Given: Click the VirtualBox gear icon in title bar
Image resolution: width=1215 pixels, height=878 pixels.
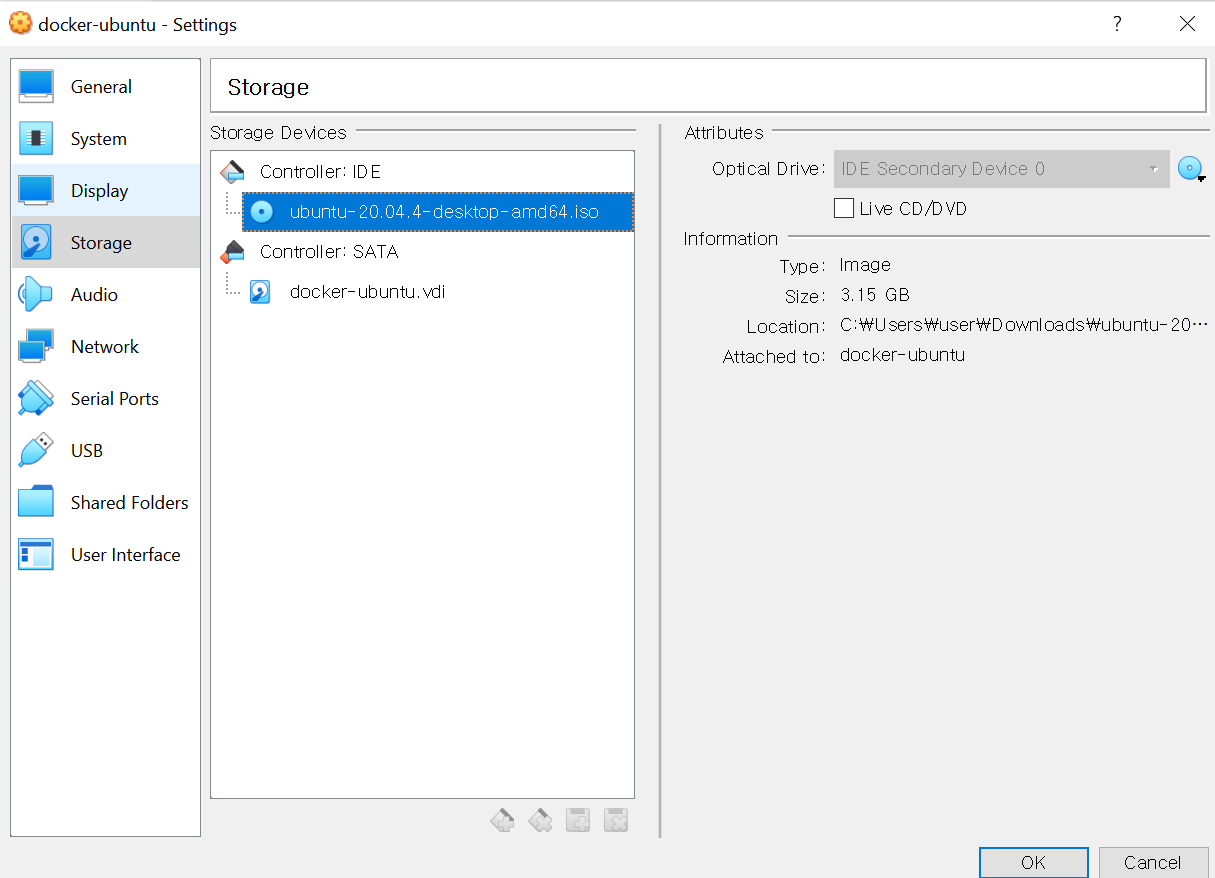Looking at the screenshot, I should pyautogui.click(x=20, y=23).
